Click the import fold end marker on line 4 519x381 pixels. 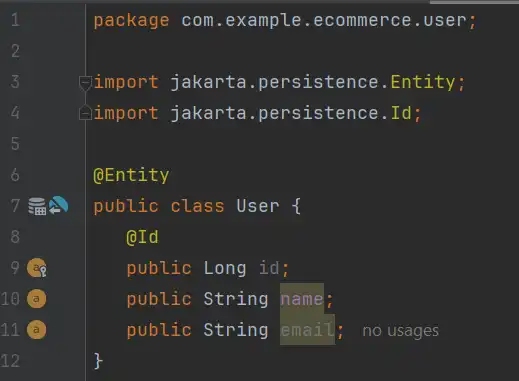[x=85, y=113]
